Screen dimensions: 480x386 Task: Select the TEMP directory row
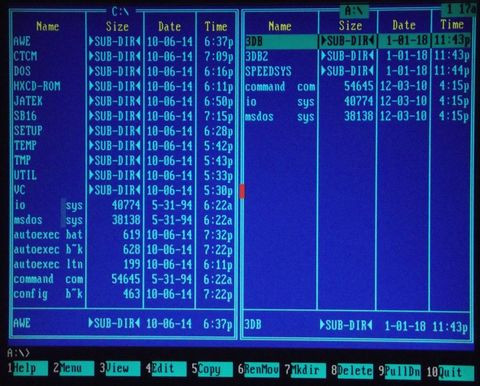point(123,146)
